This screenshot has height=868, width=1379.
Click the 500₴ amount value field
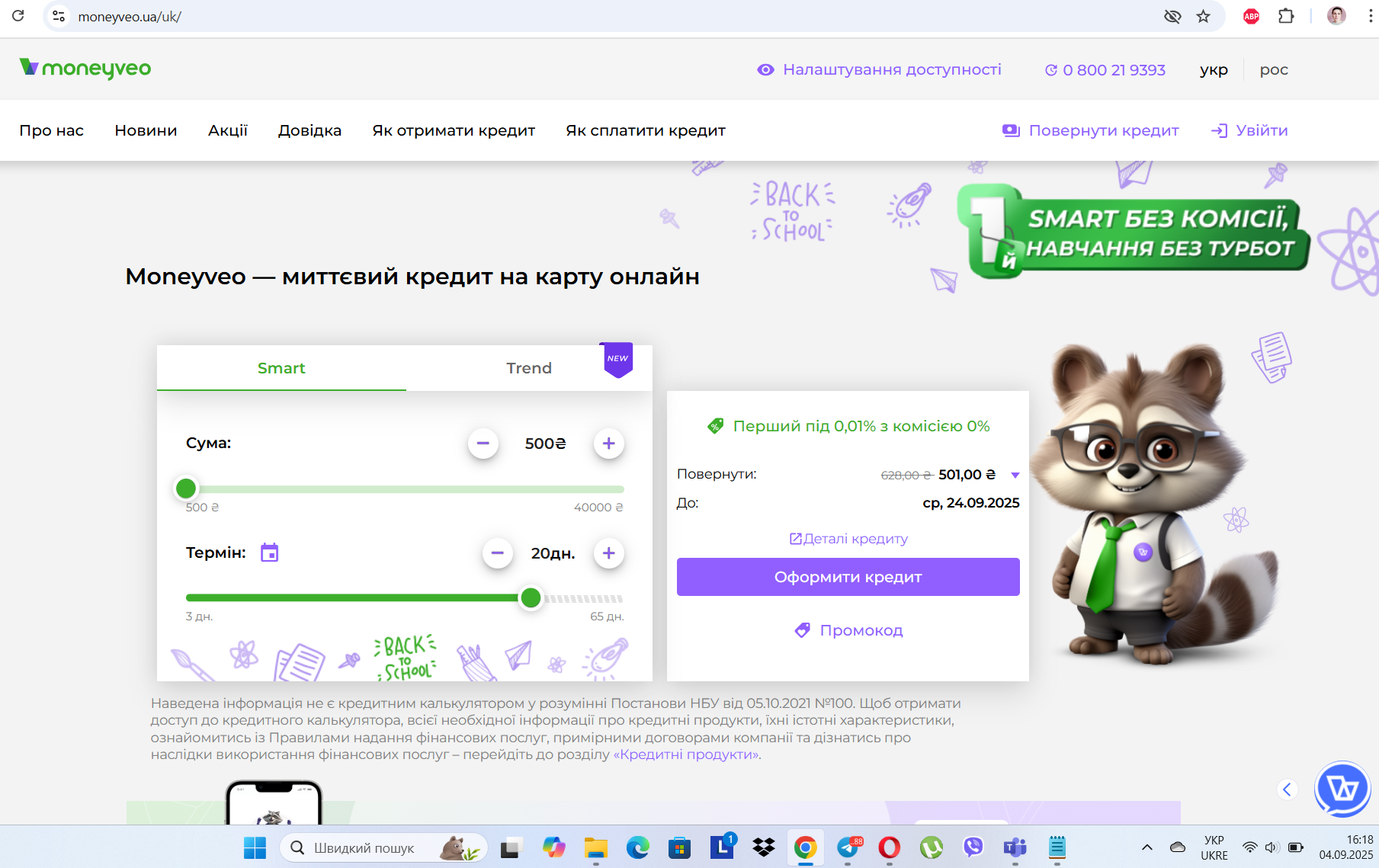(546, 444)
